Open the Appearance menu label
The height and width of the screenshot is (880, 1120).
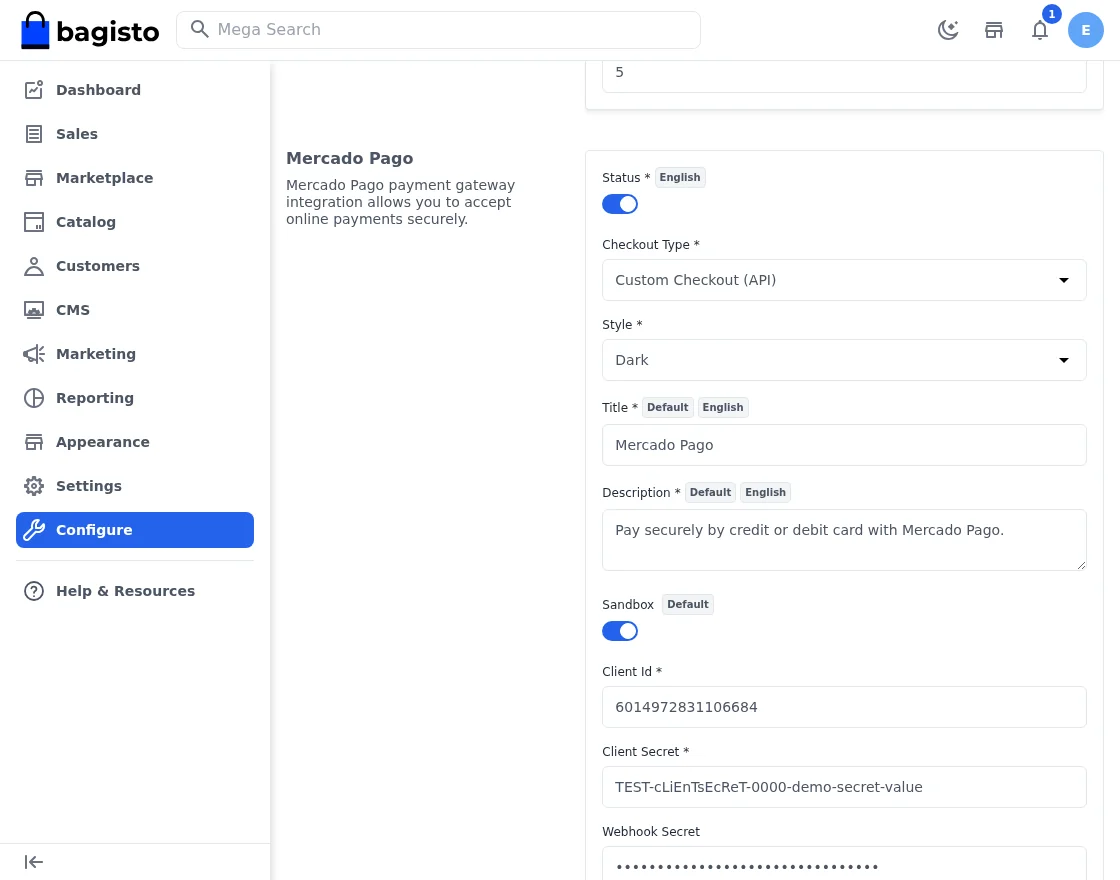coord(103,442)
